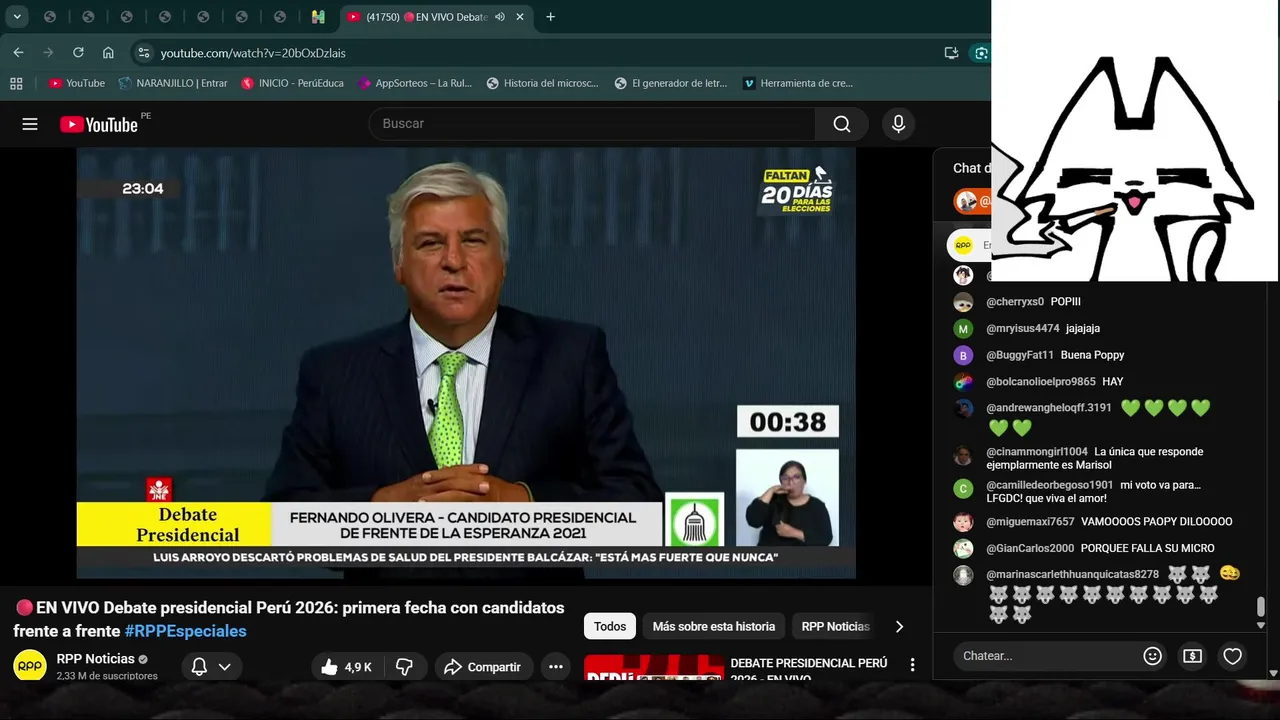1280x720 pixels.
Task: Open the YouTube guide hamburger menu
Action: (30, 124)
